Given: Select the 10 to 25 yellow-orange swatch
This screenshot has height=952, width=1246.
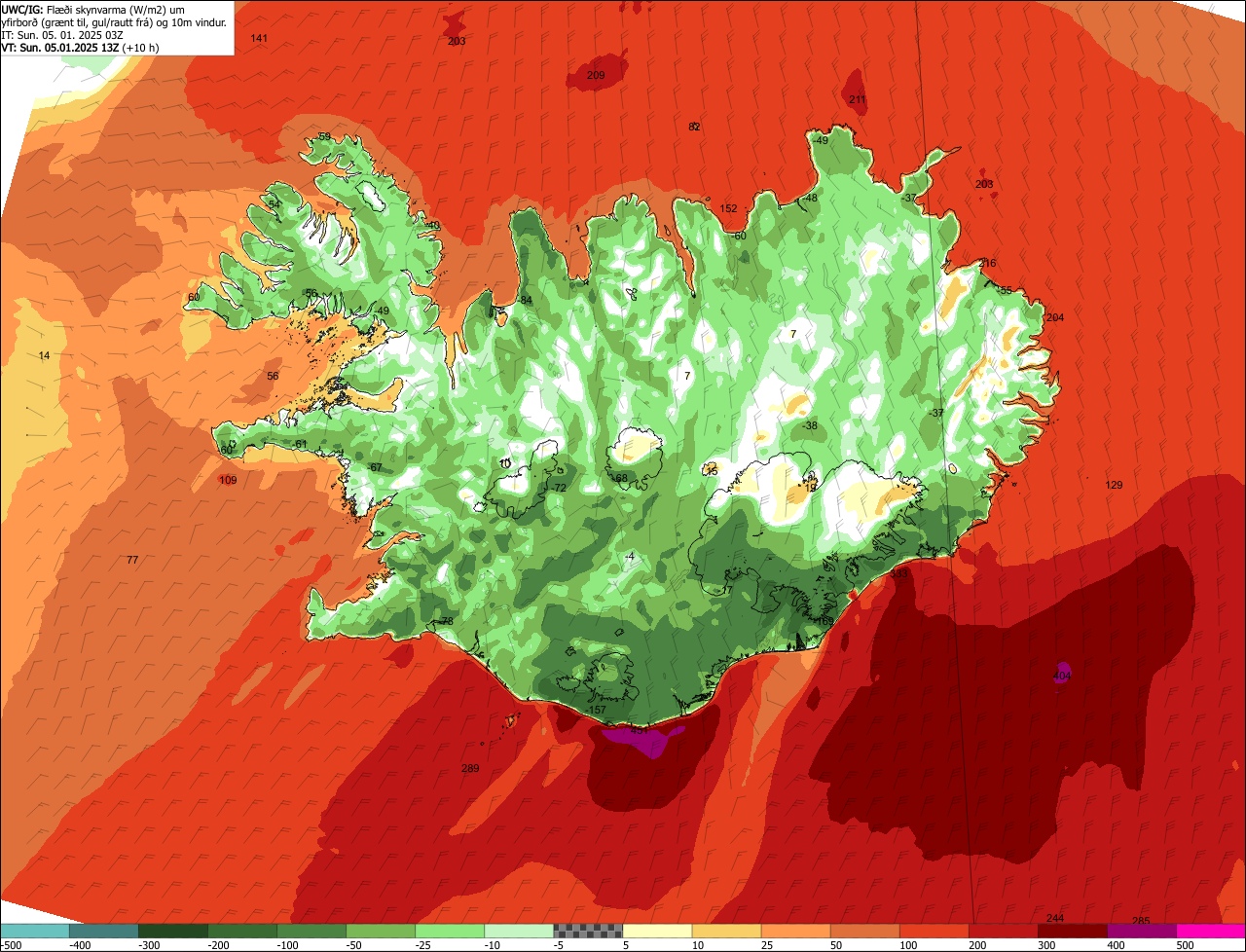Looking at the screenshot, I should (727, 931).
